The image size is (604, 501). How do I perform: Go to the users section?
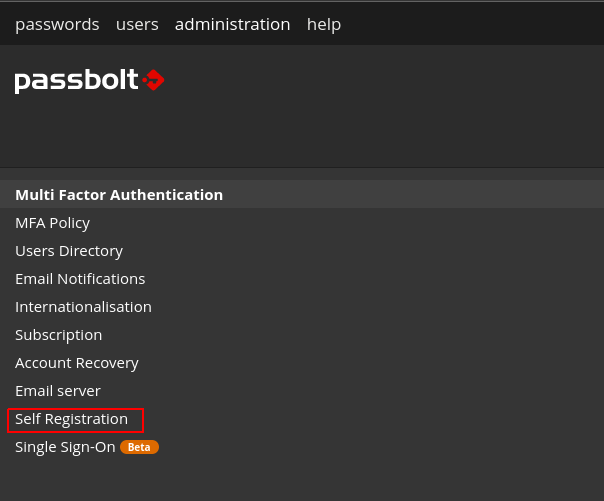137,25
